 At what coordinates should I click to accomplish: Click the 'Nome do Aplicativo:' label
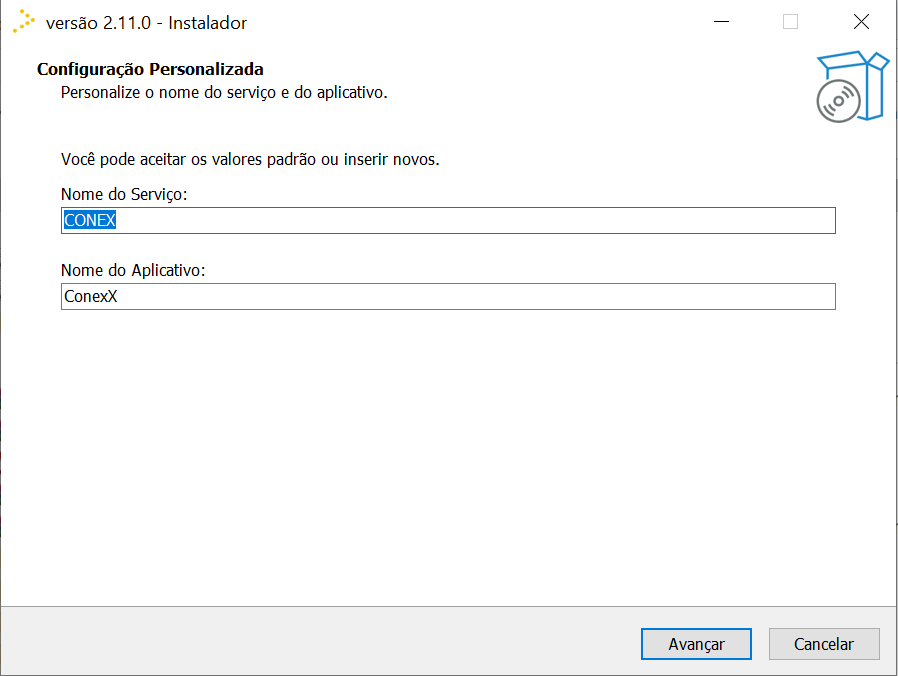pos(133,271)
